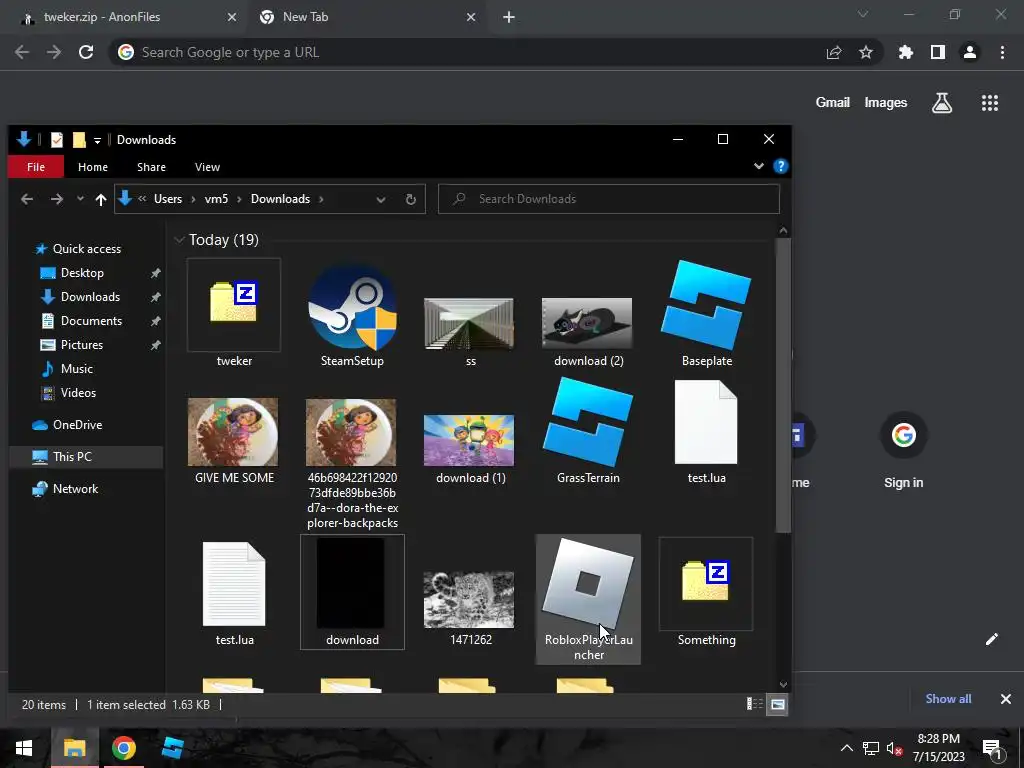
Task: Select the Something zip archive
Action: (706, 593)
